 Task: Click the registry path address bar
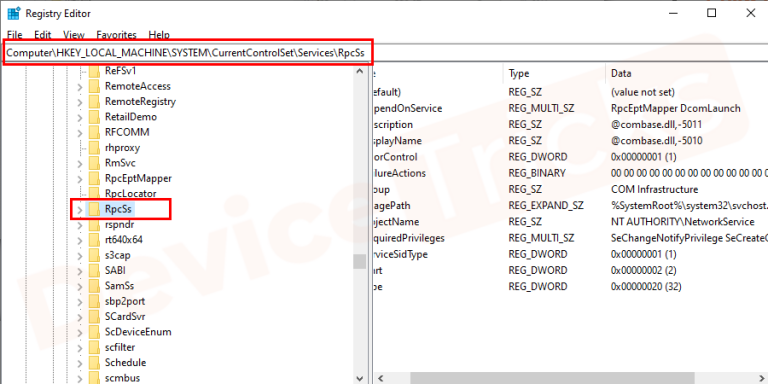[189, 52]
